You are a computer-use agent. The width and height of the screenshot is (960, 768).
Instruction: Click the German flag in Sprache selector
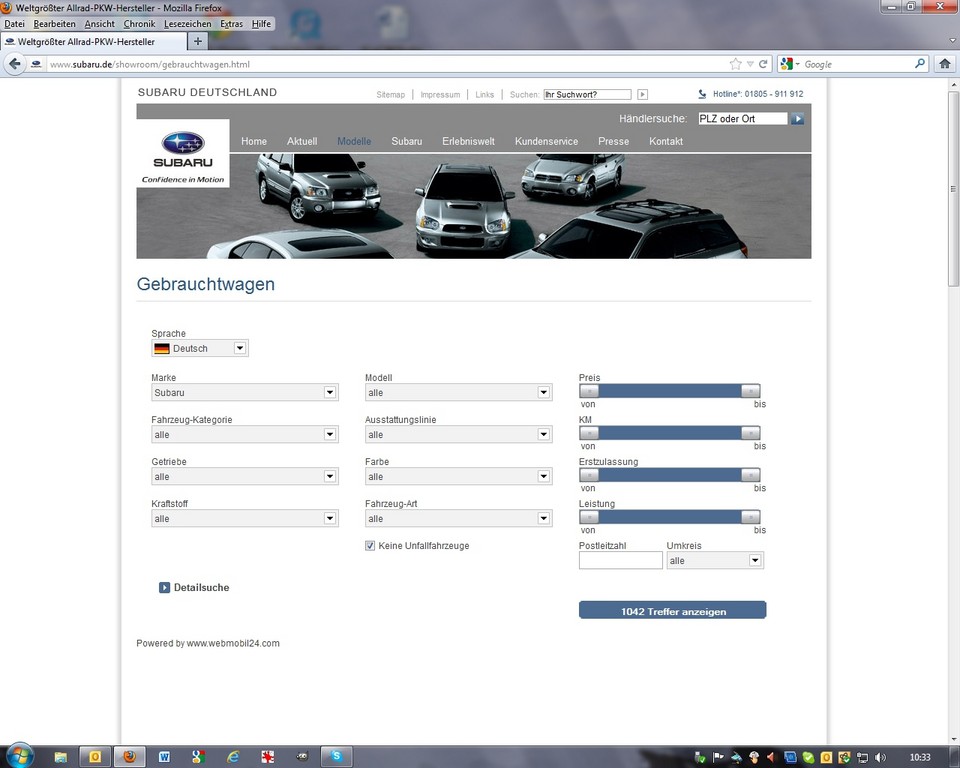click(162, 348)
